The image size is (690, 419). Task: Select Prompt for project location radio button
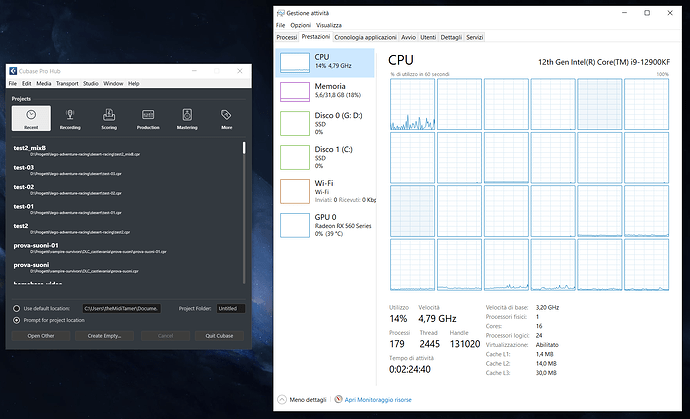(17, 320)
